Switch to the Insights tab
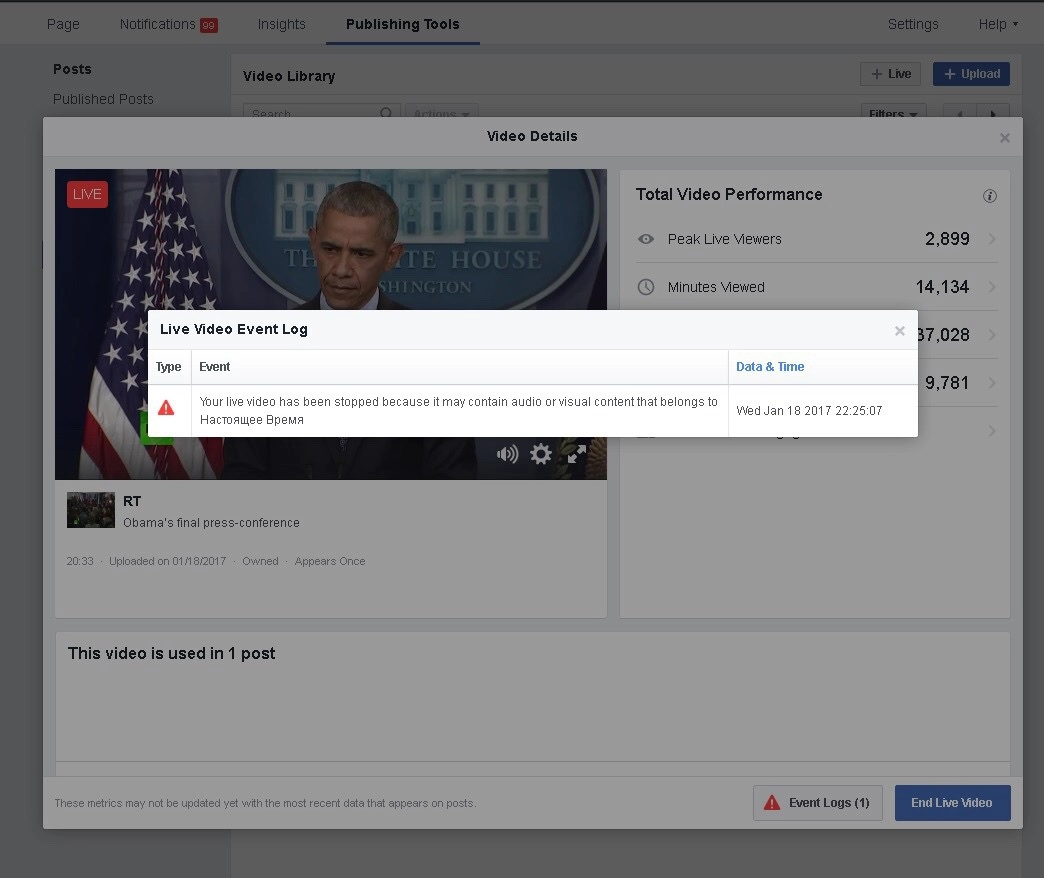Image resolution: width=1044 pixels, height=878 pixels. click(281, 24)
